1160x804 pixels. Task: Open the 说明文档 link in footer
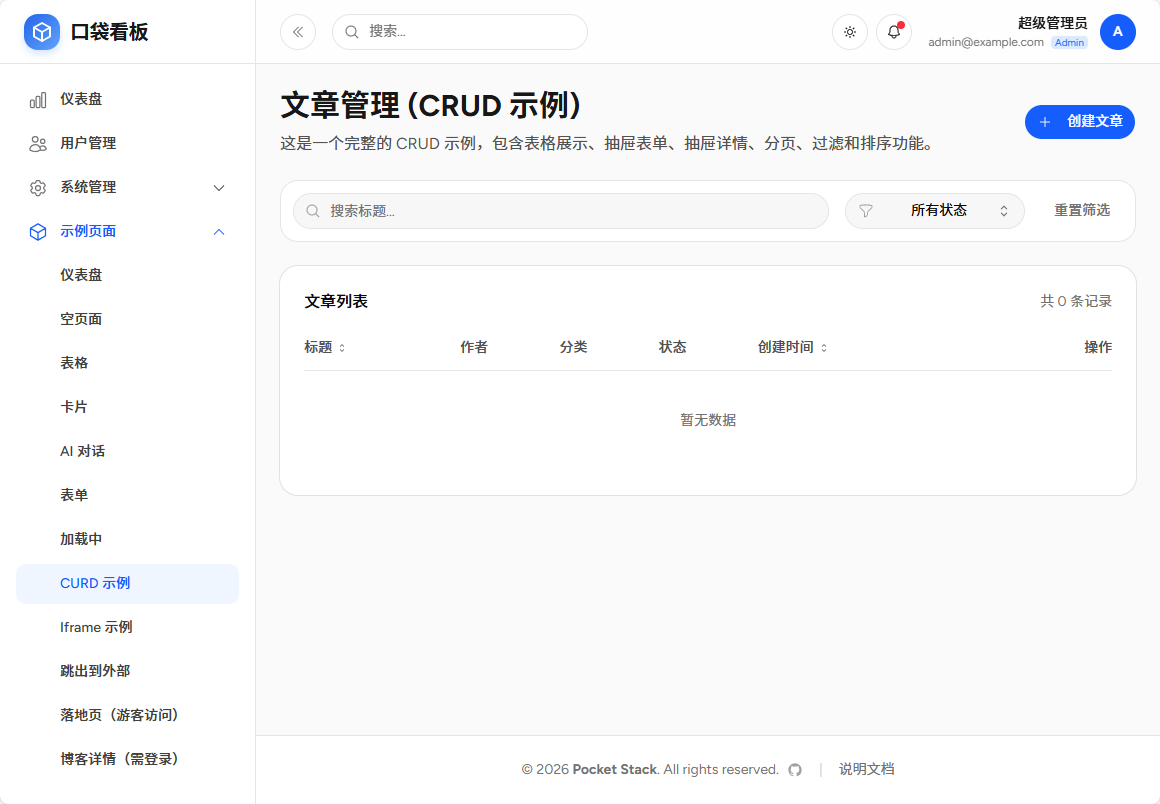point(865,769)
